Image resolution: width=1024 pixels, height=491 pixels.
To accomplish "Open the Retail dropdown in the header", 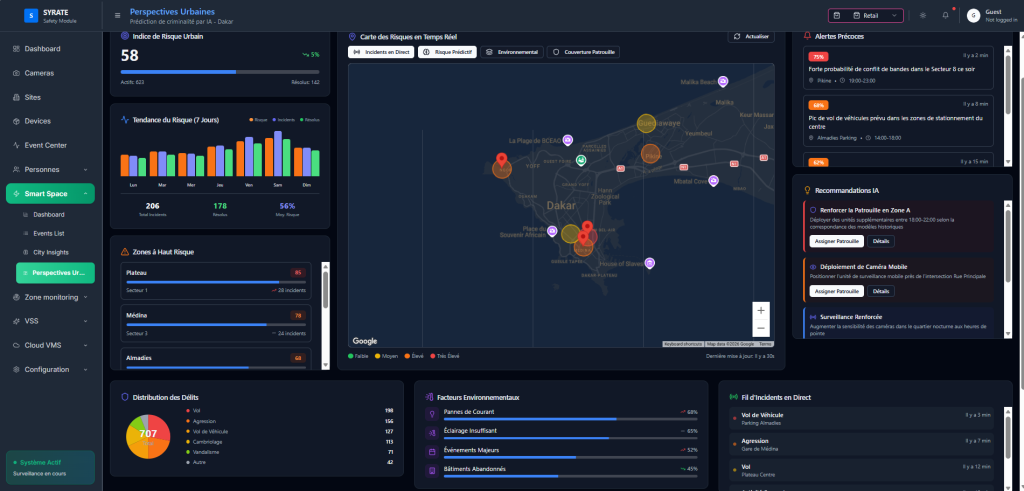I will (x=866, y=15).
